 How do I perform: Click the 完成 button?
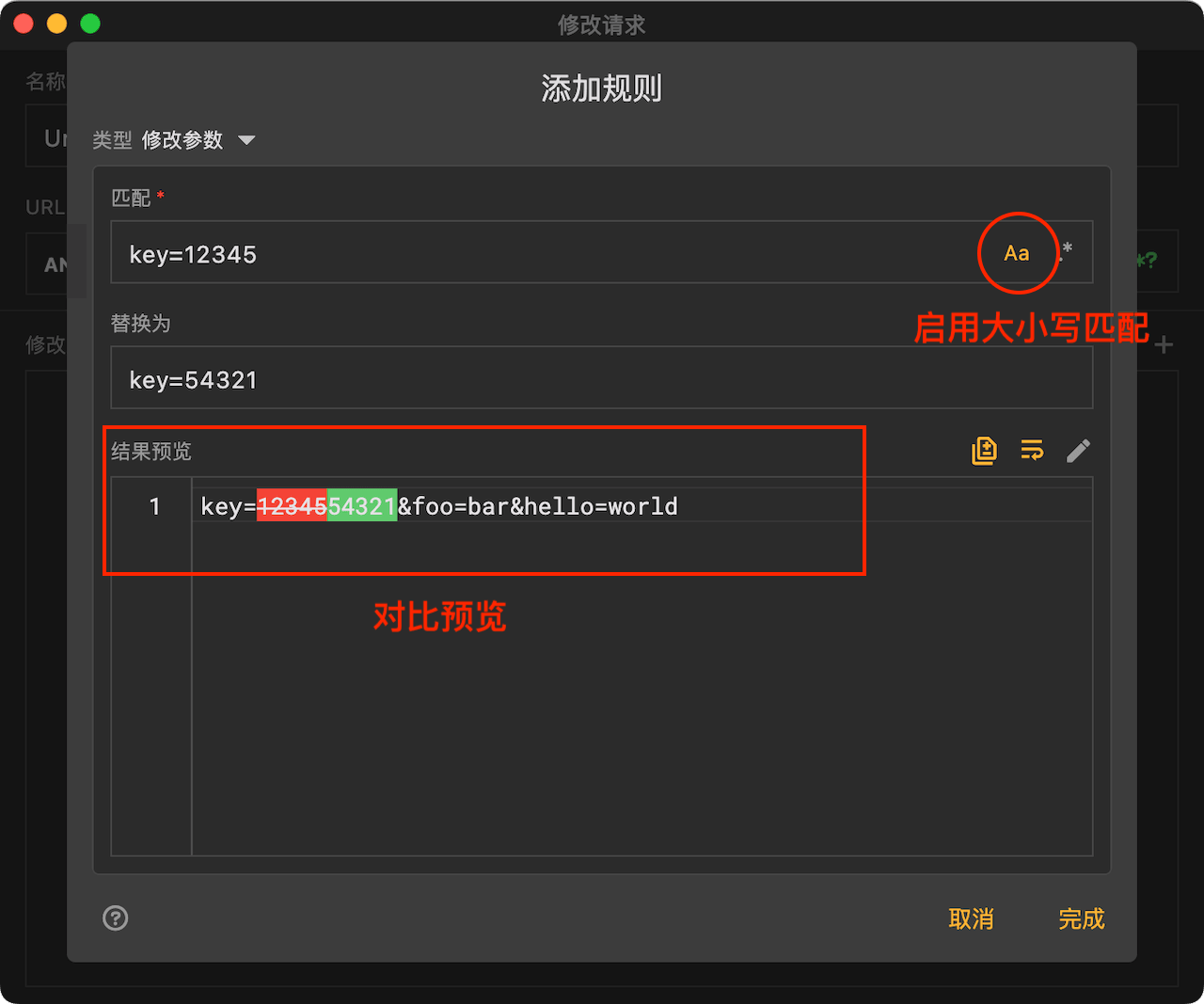1082,919
